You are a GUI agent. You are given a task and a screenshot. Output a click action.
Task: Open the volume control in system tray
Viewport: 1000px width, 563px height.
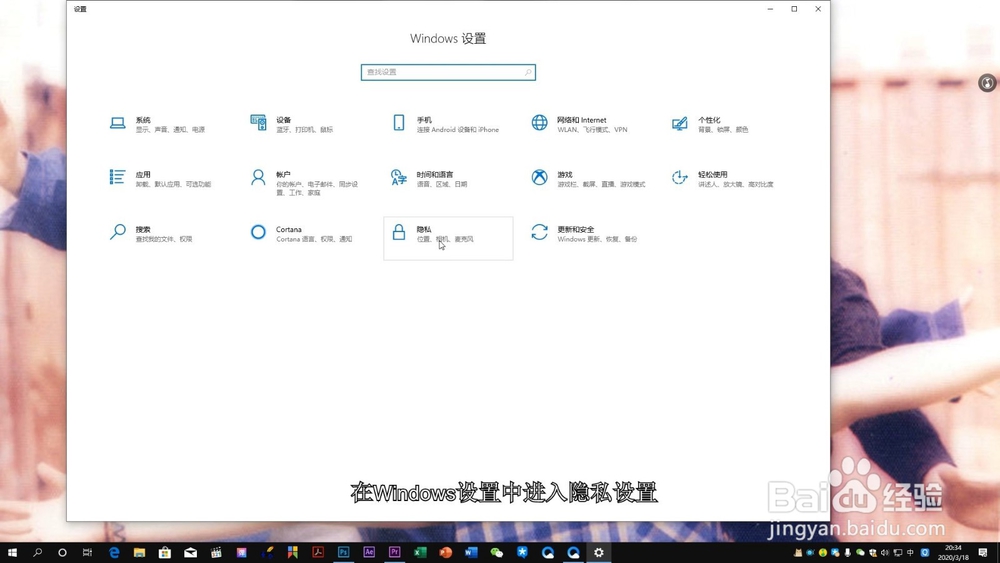click(x=885, y=553)
